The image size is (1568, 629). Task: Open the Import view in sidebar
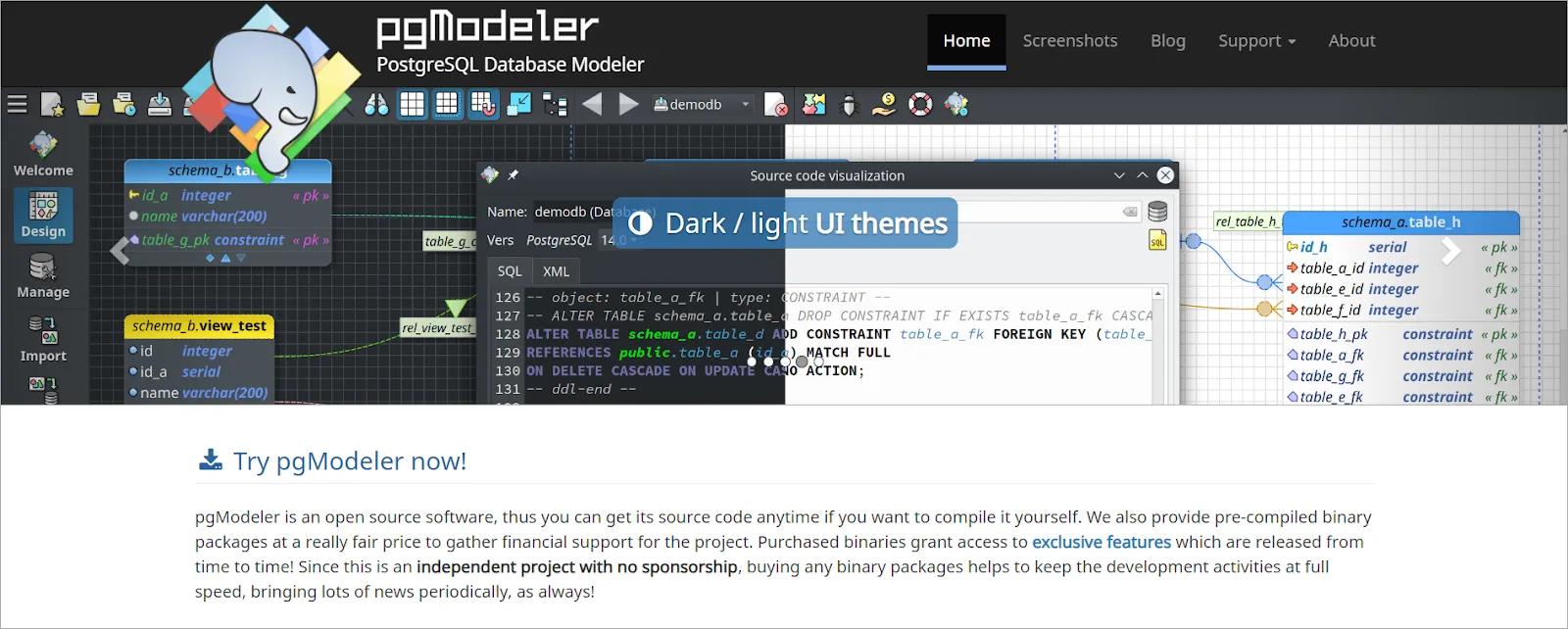[x=43, y=339]
